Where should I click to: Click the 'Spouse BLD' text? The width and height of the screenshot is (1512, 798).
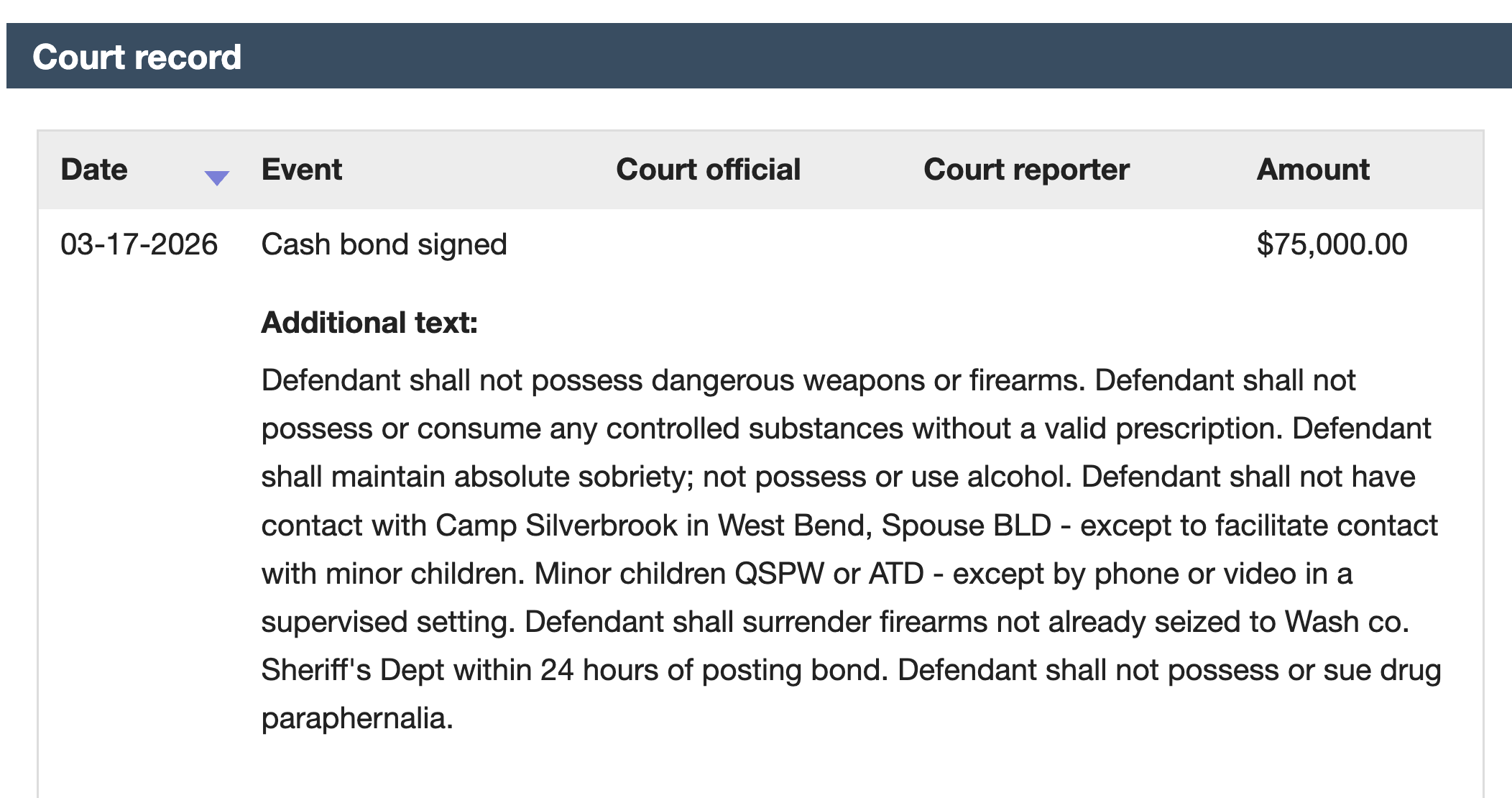point(966,526)
